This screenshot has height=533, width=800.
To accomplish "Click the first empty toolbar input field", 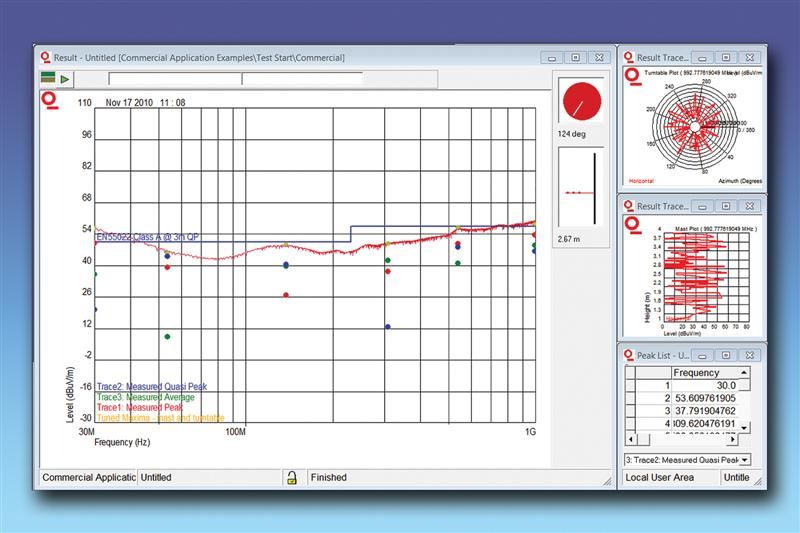I will [x=175, y=79].
